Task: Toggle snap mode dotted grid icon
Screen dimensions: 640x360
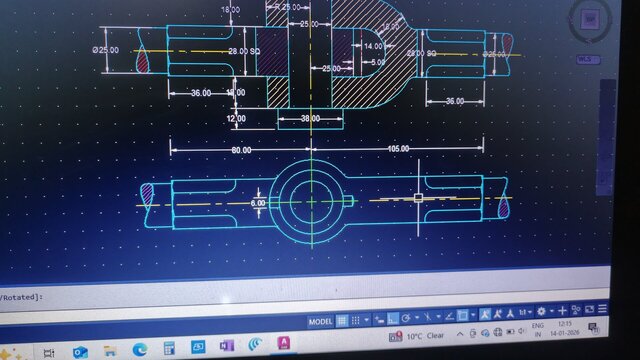Action: [x=356, y=321]
